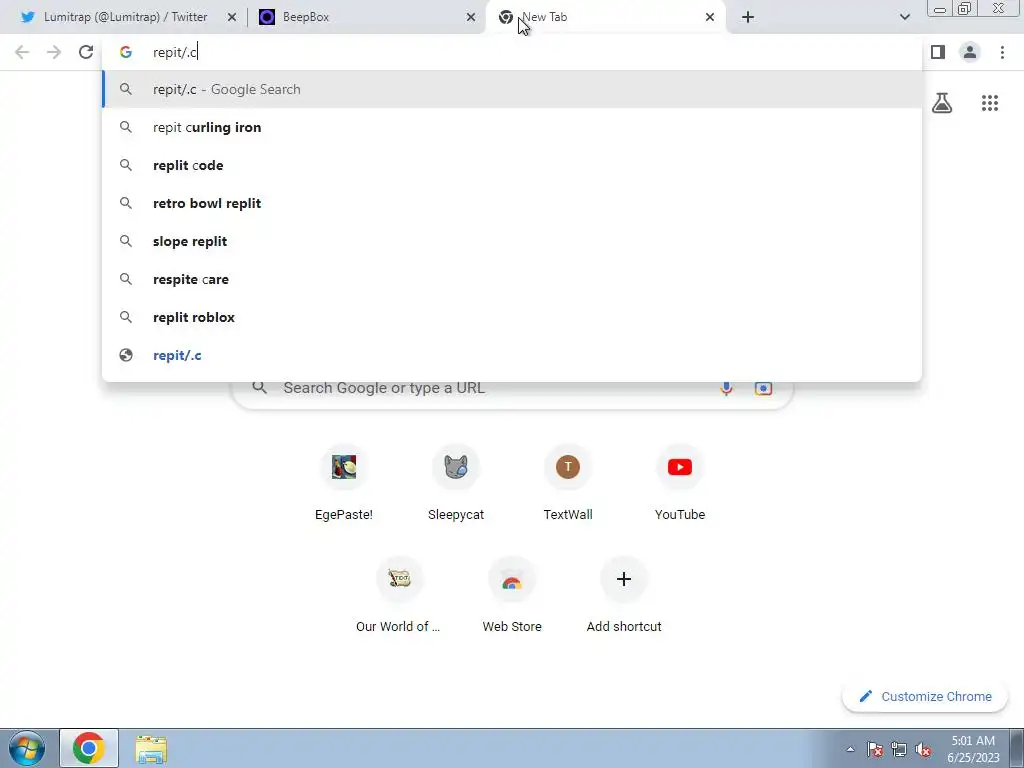Open Chrome side panel

(938, 52)
